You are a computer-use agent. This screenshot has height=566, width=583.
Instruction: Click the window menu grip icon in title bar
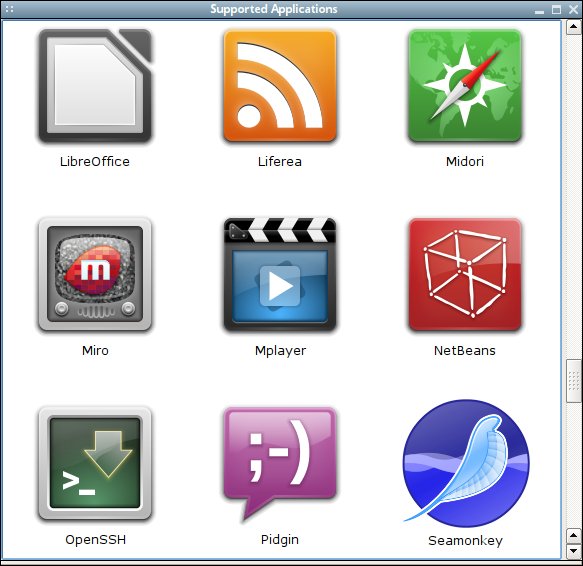pyautogui.click(x=10, y=9)
